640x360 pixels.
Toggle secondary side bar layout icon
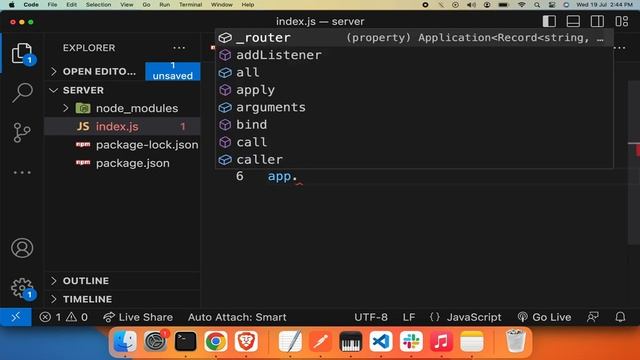click(597, 21)
